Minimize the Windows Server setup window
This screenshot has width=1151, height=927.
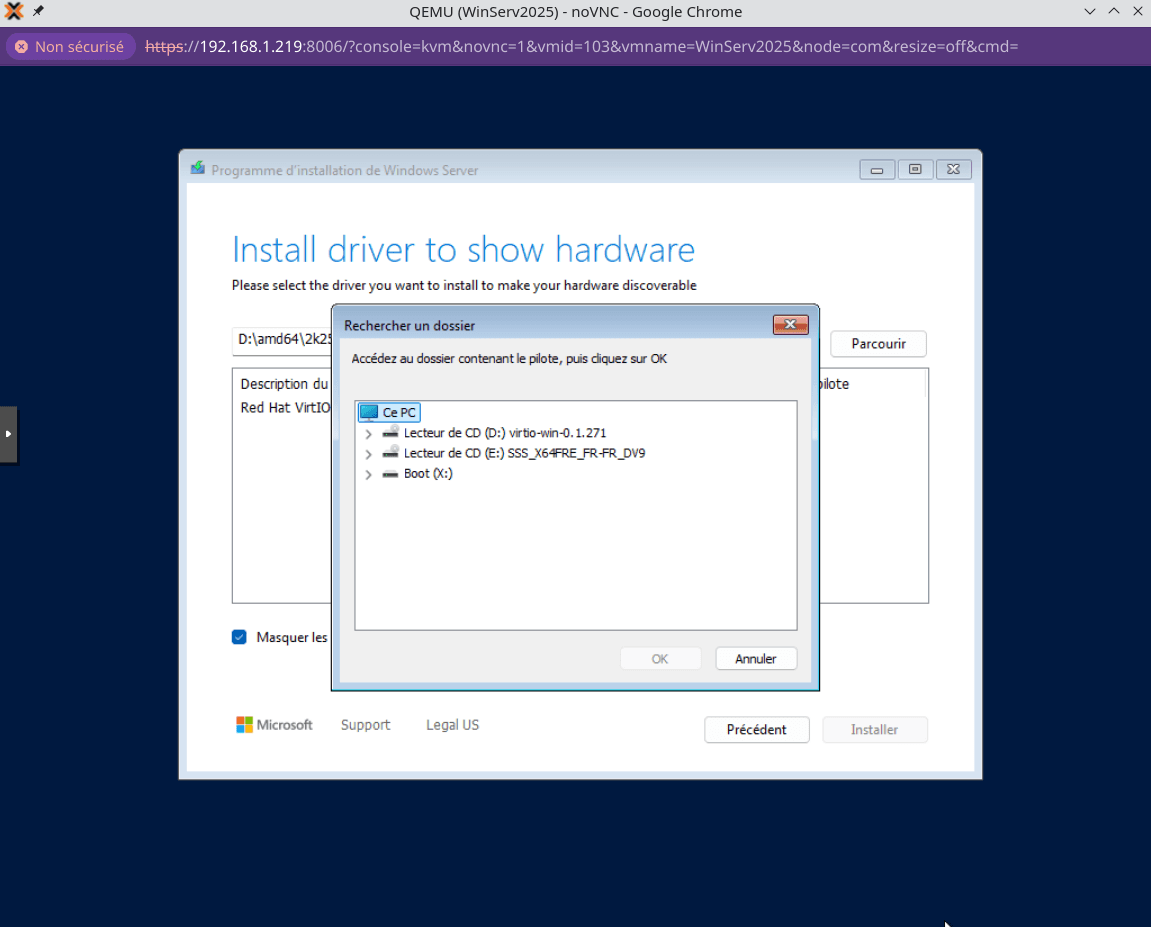[x=876, y=170]
